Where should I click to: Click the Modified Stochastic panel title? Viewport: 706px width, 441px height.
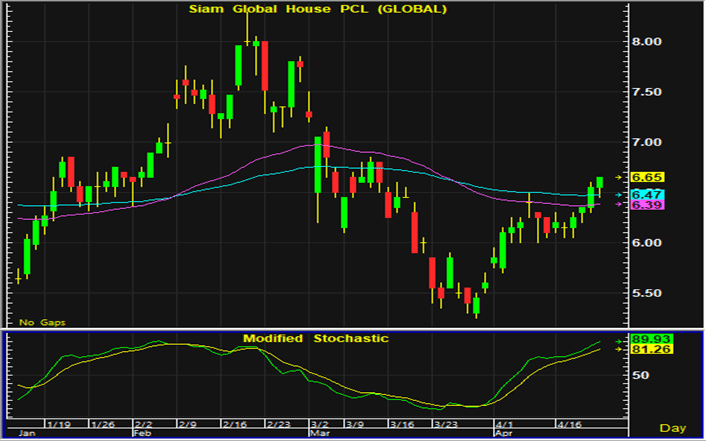(316, 339)
